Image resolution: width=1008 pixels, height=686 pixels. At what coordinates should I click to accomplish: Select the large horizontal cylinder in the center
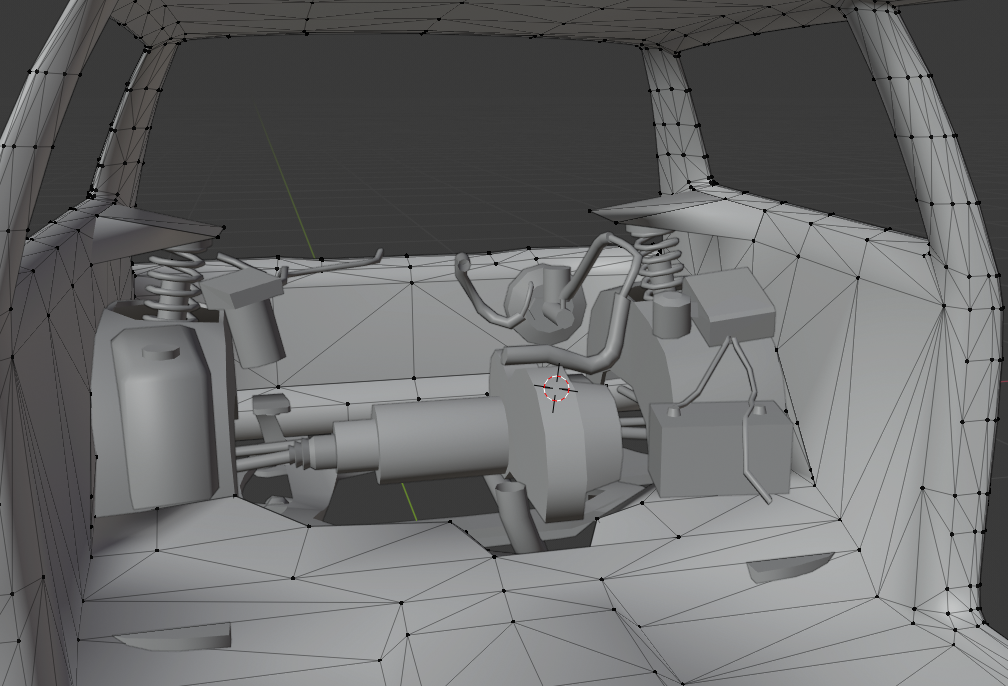(441, 439)
